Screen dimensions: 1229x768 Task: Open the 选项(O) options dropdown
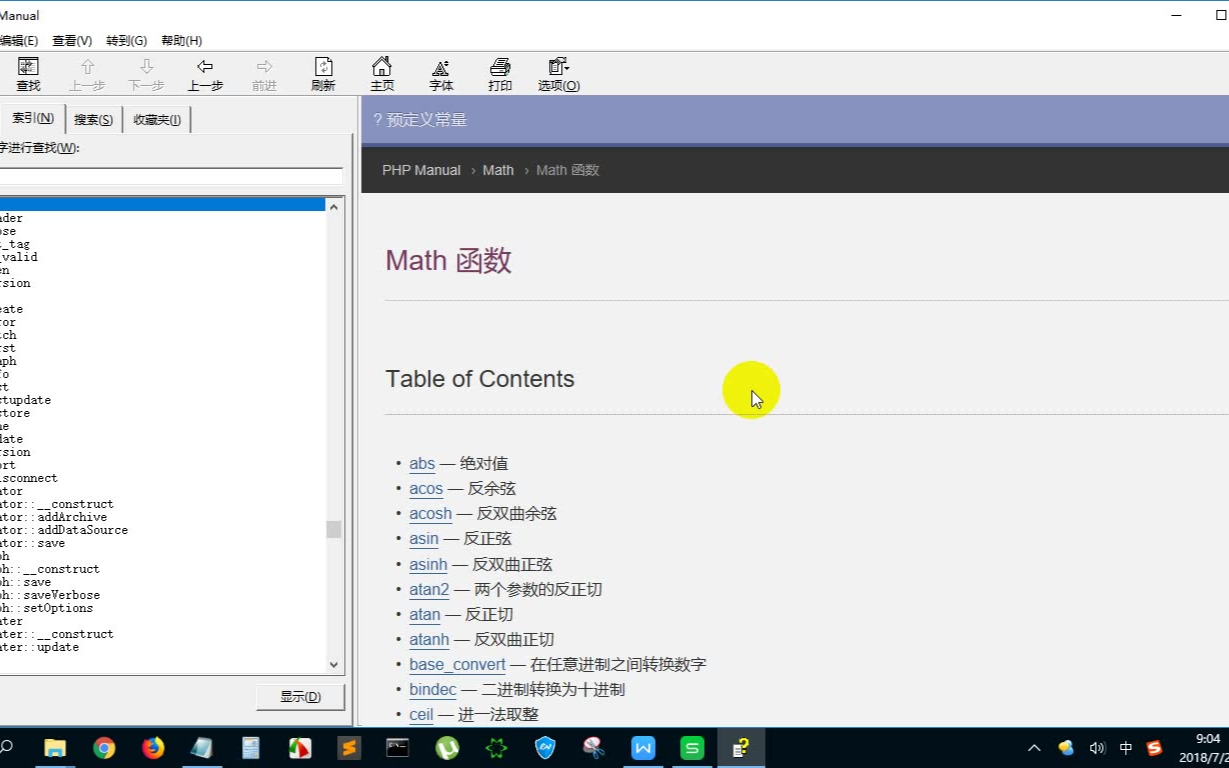558,73
